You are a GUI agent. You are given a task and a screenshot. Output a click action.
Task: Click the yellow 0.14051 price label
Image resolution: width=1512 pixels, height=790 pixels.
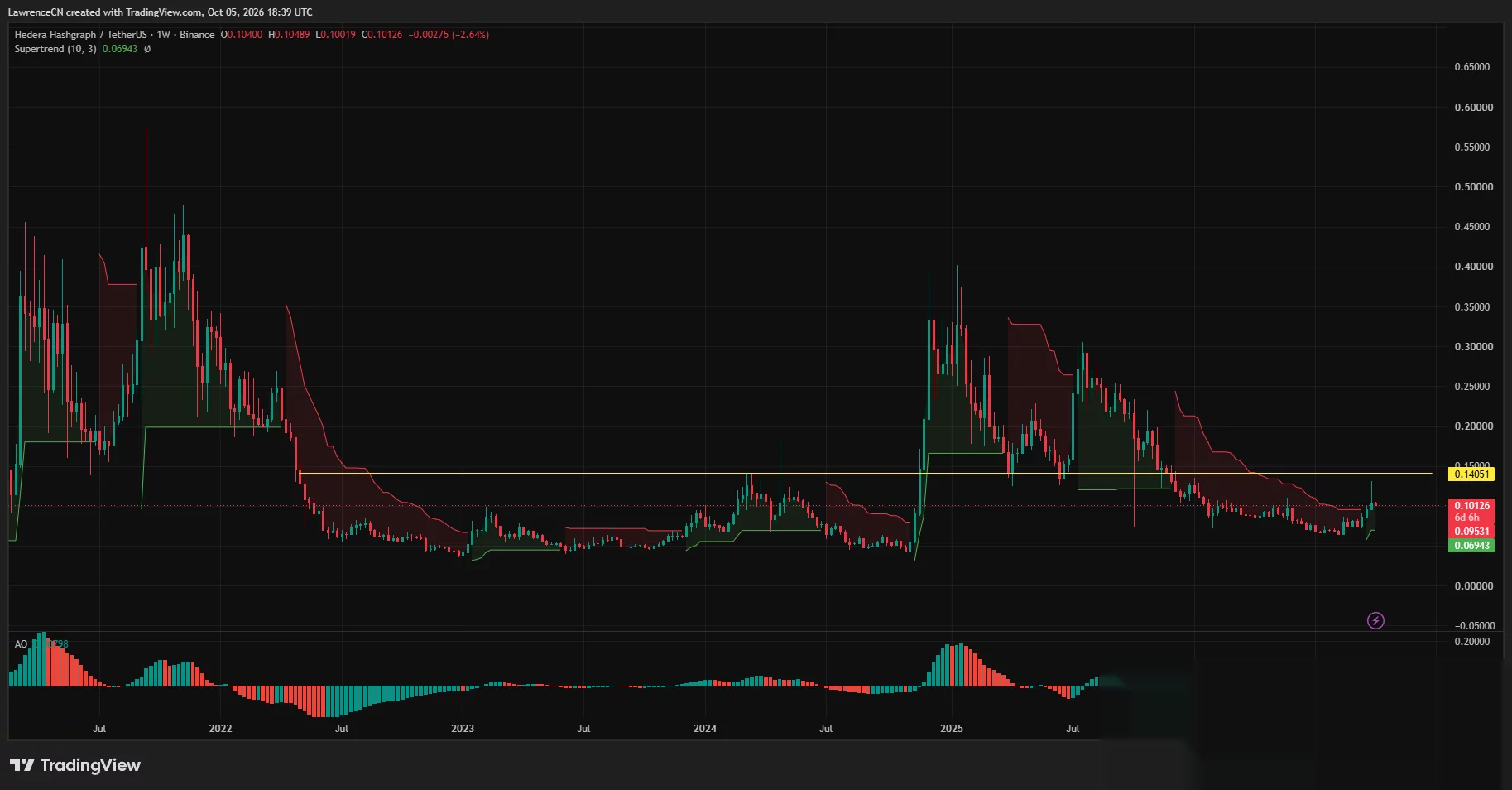pyautogui.click(x=1471, y=474)
